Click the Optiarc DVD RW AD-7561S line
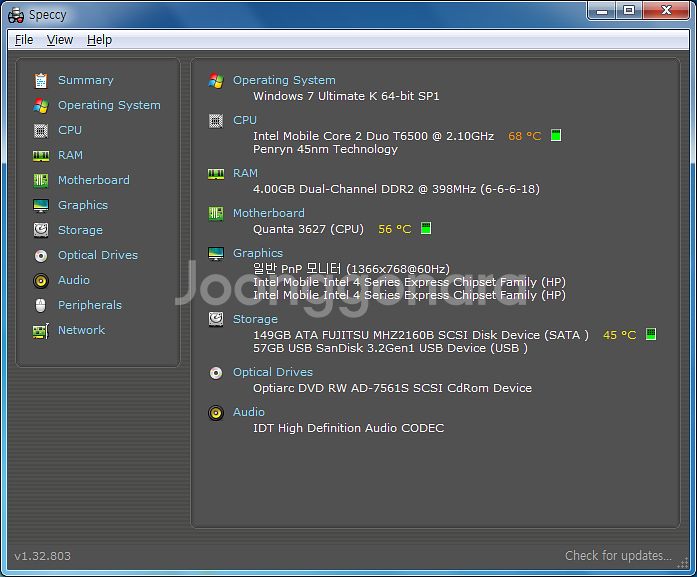The image size is (697, 577). pos(393,388)
